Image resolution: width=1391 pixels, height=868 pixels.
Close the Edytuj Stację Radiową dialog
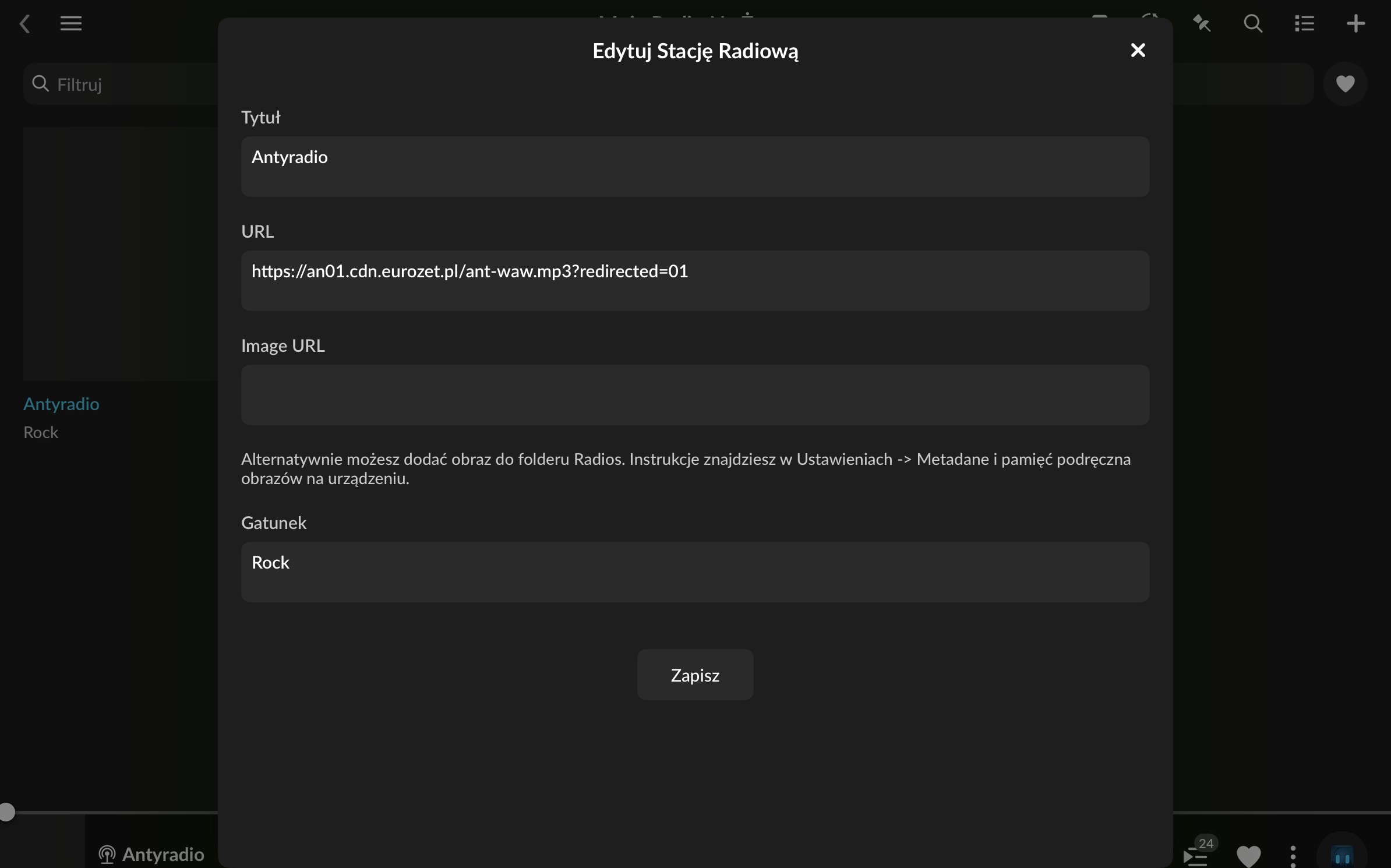click(1138, 51)
